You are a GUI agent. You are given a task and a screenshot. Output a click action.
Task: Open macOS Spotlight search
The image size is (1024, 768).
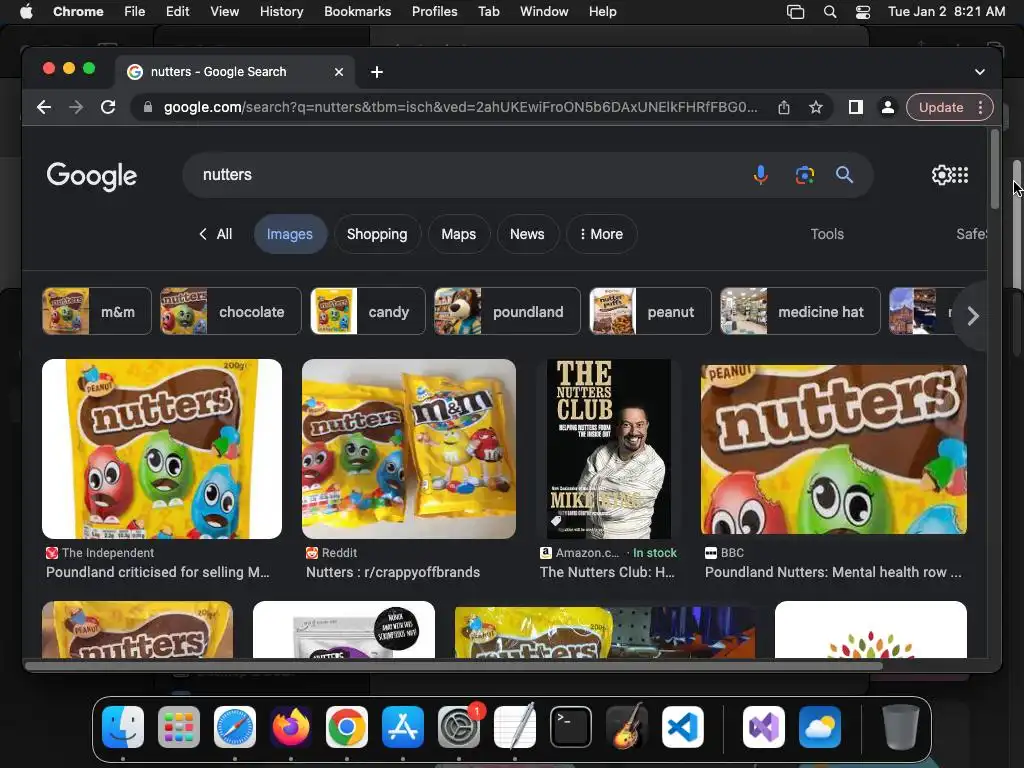point(830,12)
